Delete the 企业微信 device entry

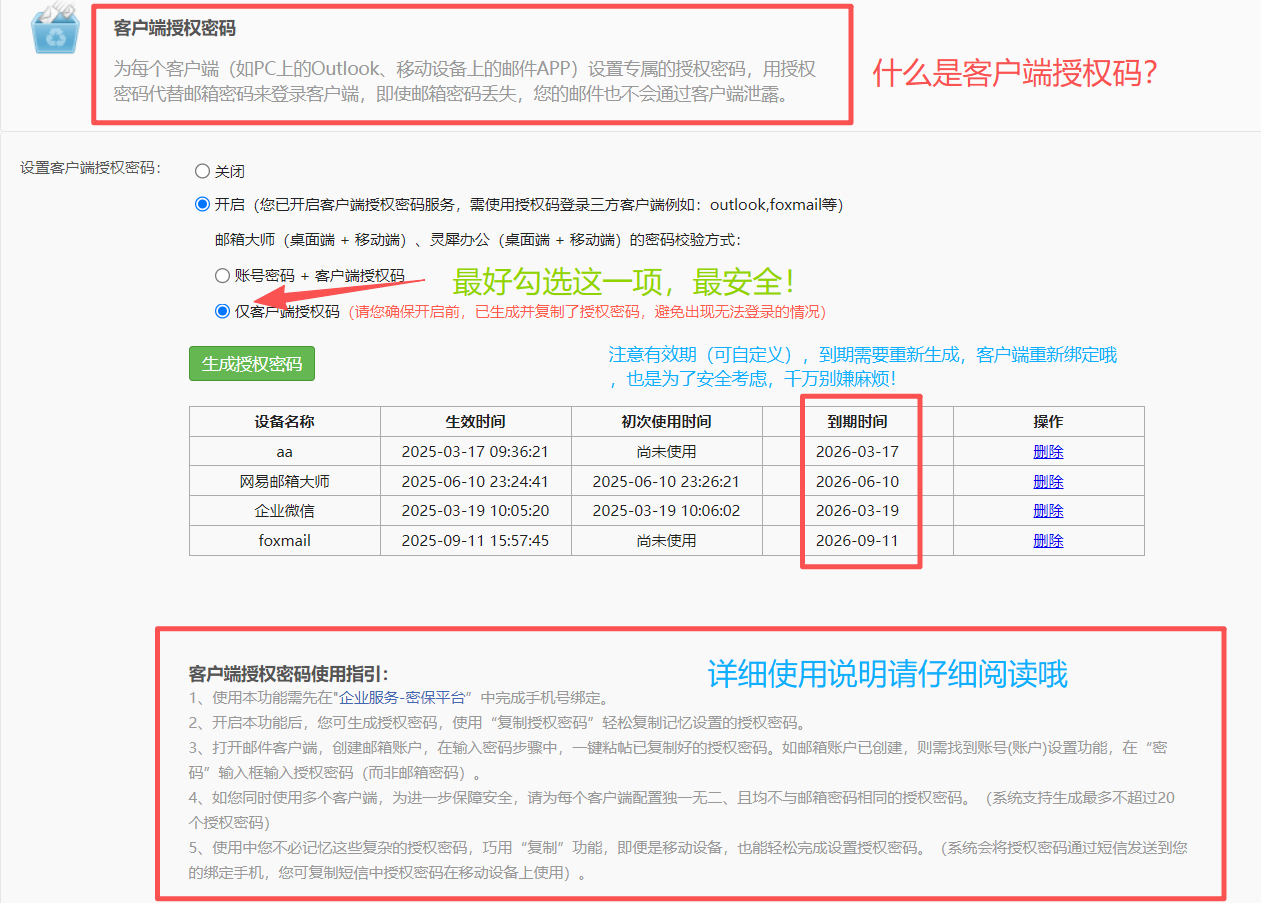(x=1048, y=511)
